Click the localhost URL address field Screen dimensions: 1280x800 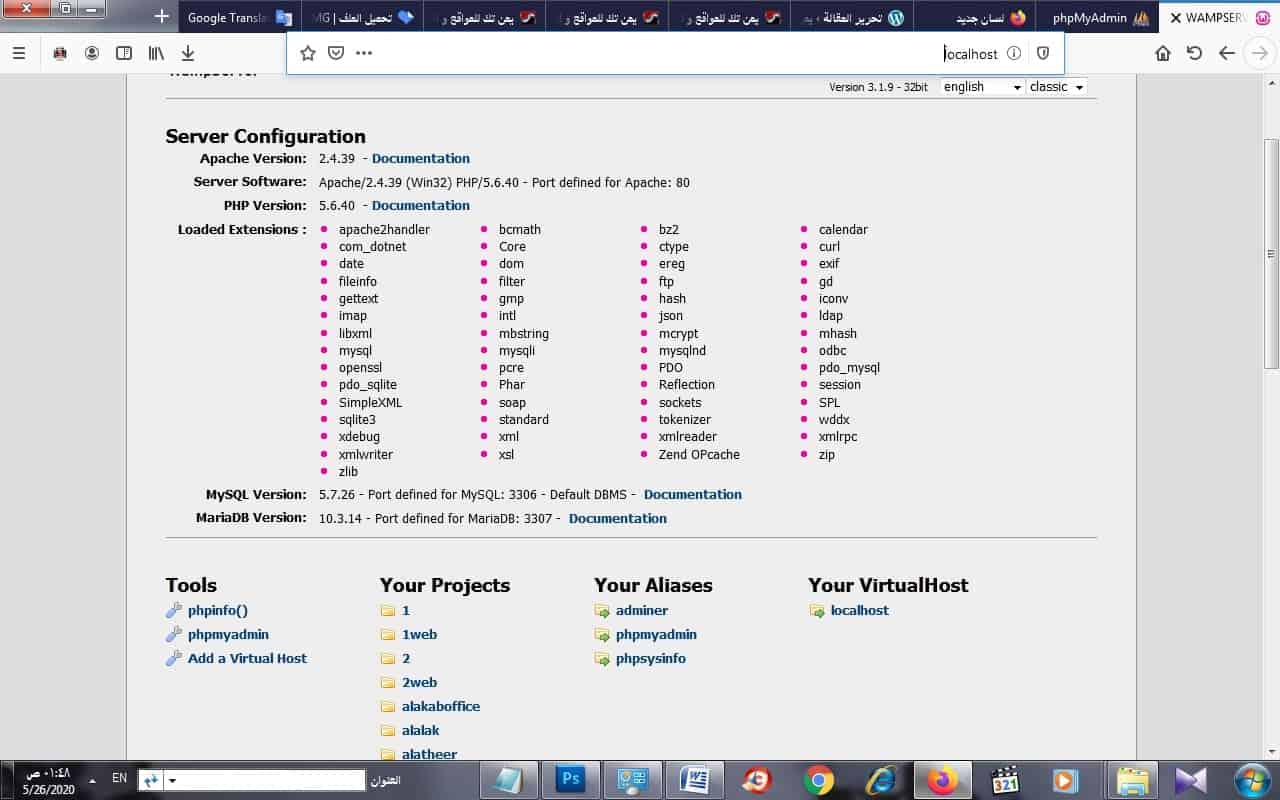700,54
